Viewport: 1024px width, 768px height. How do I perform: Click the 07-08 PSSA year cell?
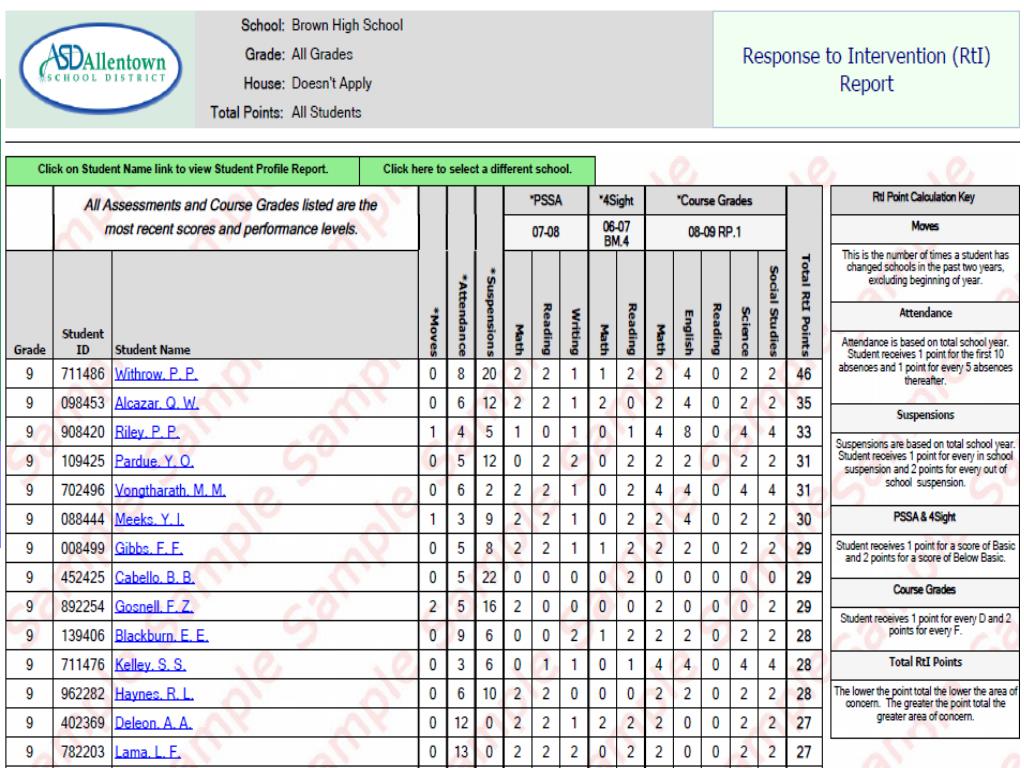546,232
